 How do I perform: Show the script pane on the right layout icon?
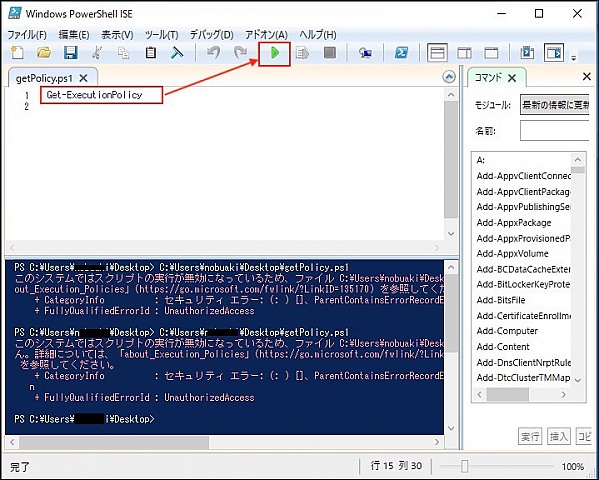[x=464, y=53]
